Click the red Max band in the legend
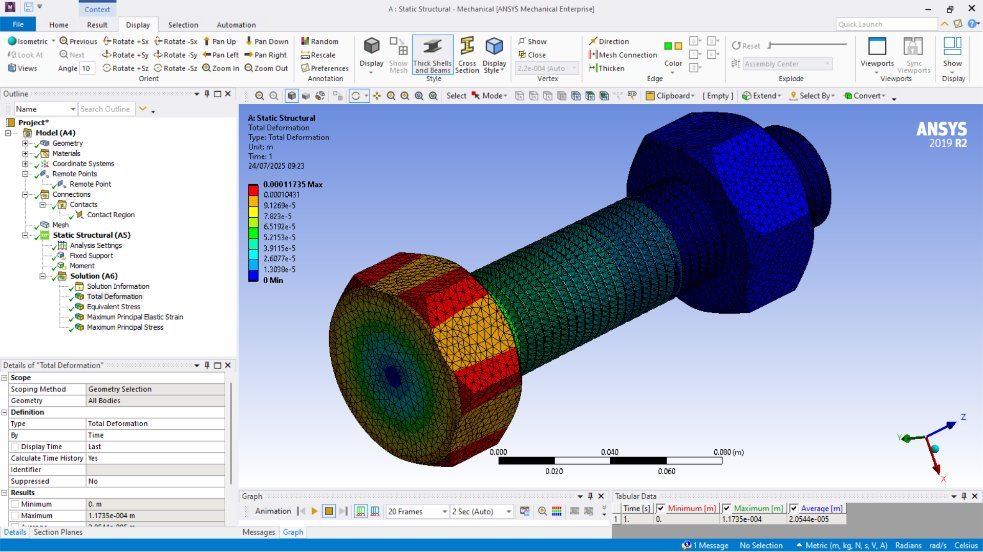Viewport: 983px width, 552px height. tap(253, 189)
